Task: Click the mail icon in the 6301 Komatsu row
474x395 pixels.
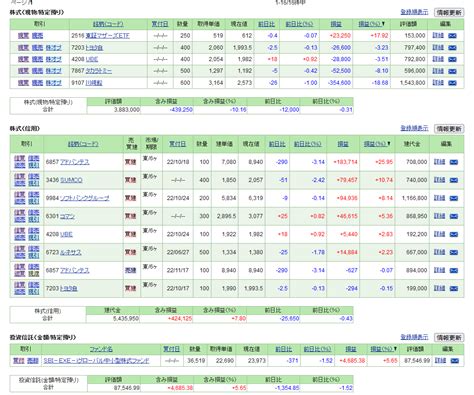Action: [454, 216]
